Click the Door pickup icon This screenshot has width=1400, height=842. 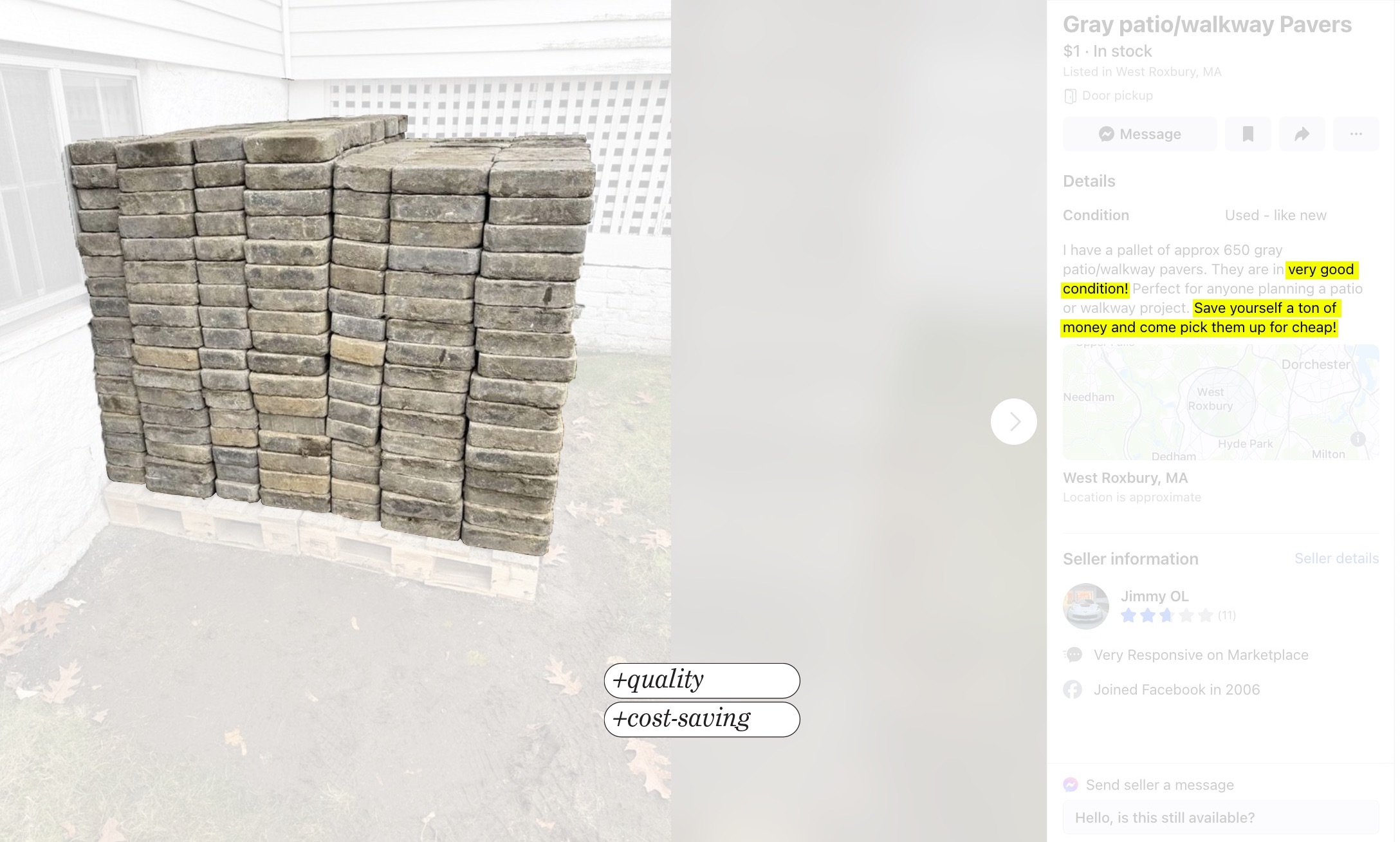[x=1070, y=96]
